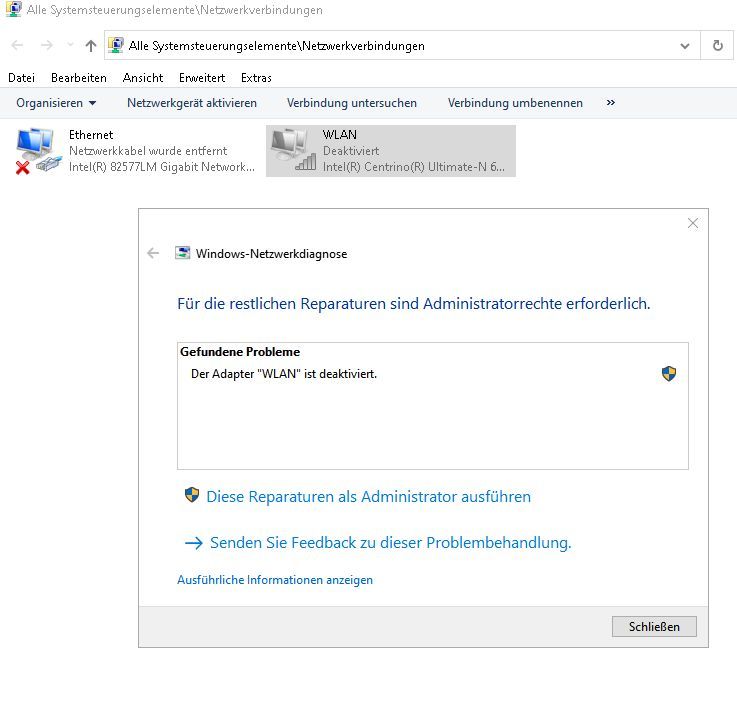
Task: Click Verbindung untersuchen in toolbar
Action: (352, 103)
